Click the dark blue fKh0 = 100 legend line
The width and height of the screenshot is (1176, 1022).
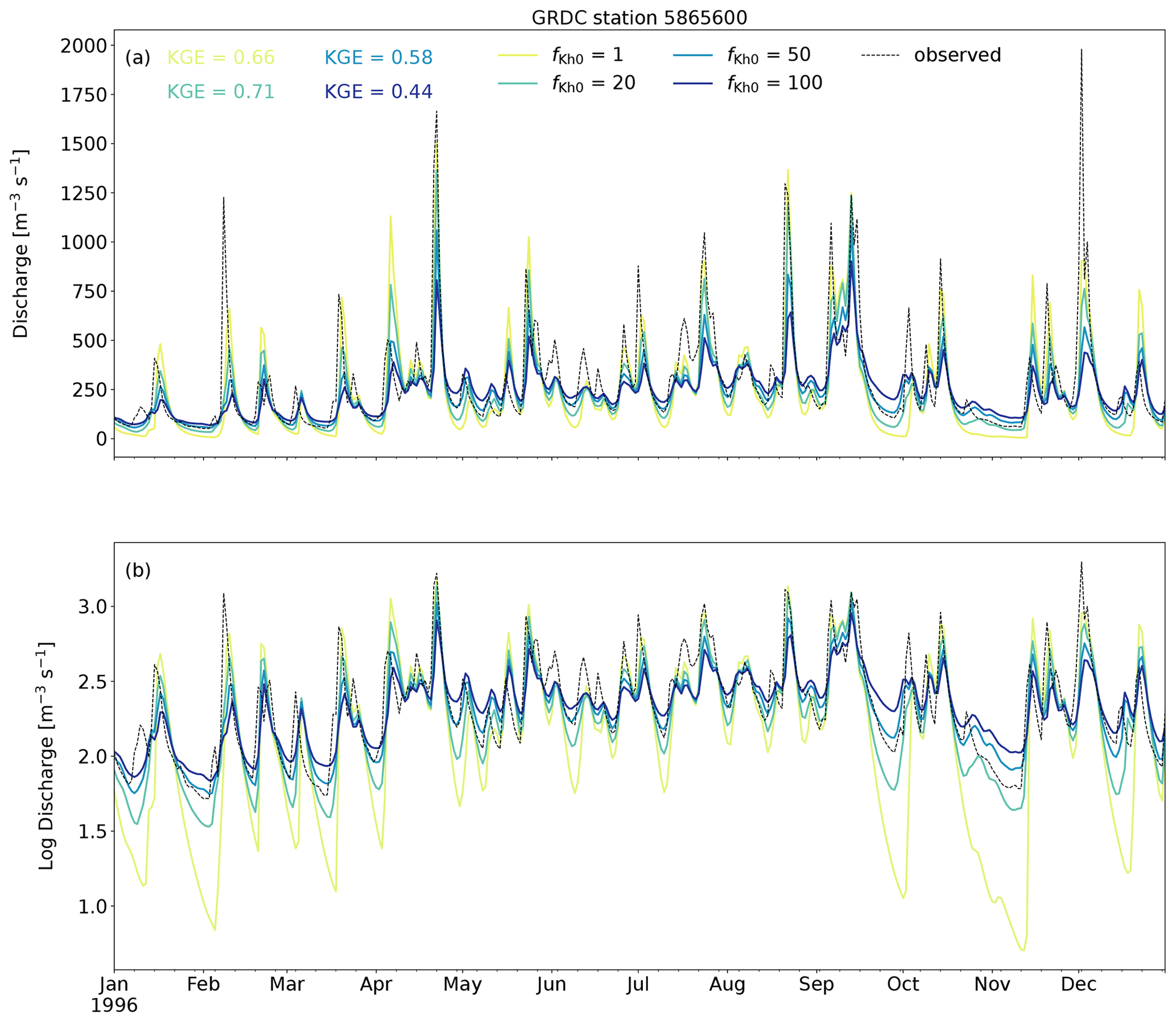click(693, 84)
